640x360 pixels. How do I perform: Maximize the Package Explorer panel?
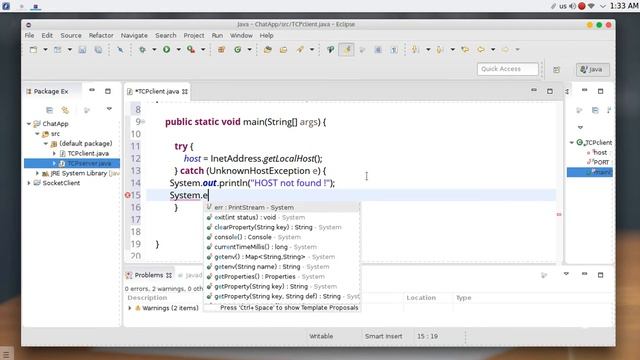(x=108, y=91)
